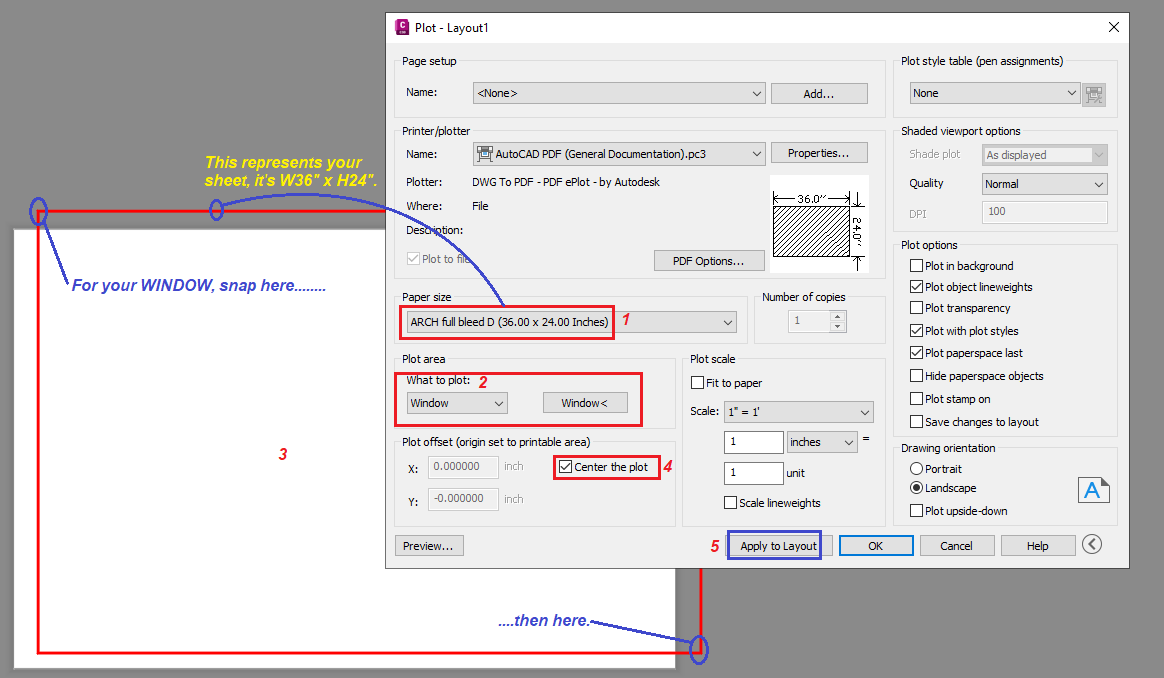
Task: Click the plot style table editor icon
Action: tap(1094, 94)
